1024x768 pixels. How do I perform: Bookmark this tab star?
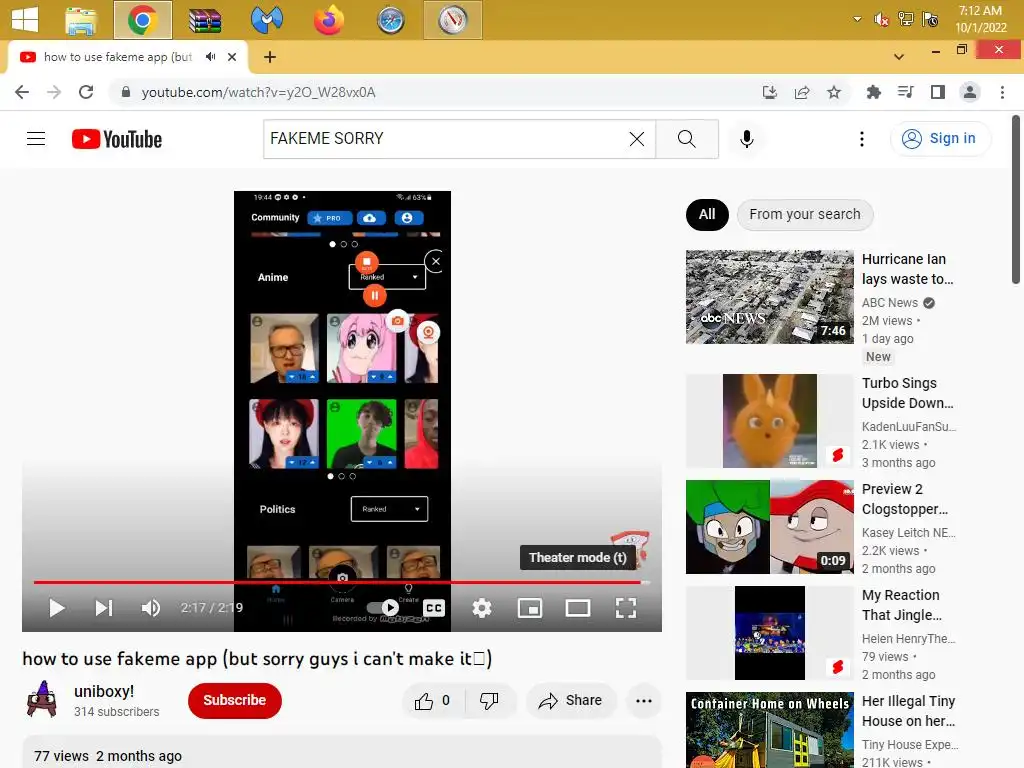pos(834,92)
